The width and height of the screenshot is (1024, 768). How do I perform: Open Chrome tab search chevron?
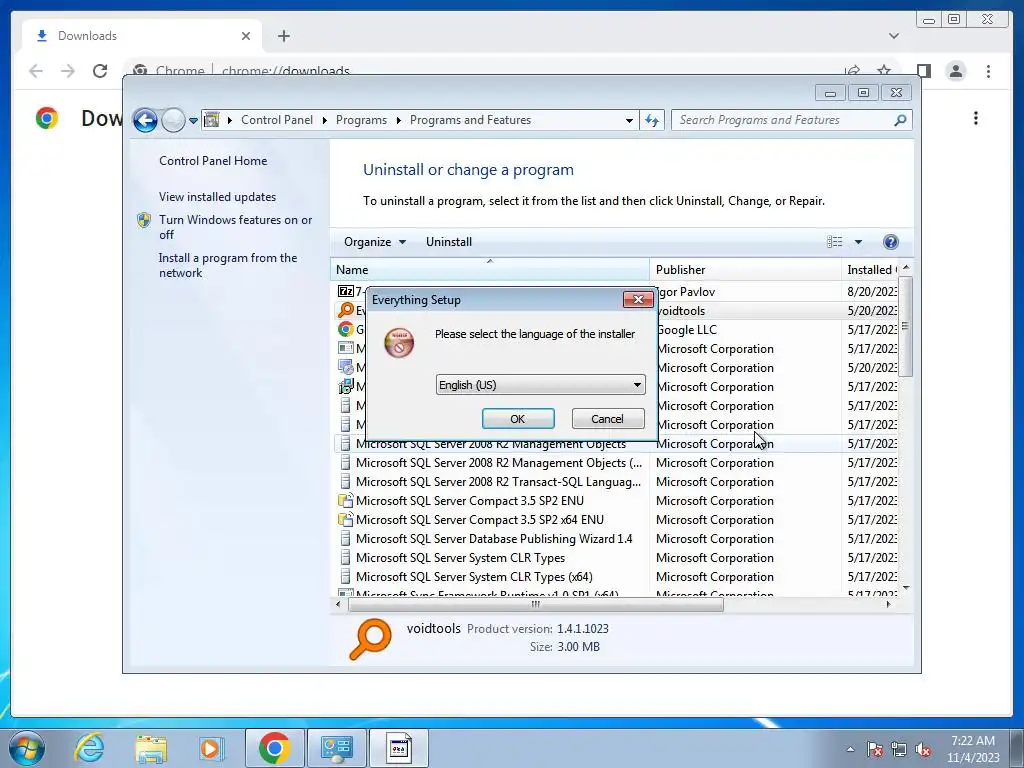click(894, 36)
